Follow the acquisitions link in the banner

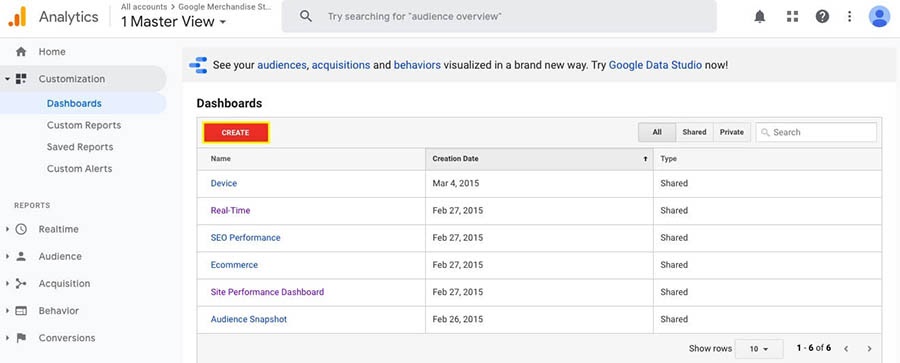341,65
